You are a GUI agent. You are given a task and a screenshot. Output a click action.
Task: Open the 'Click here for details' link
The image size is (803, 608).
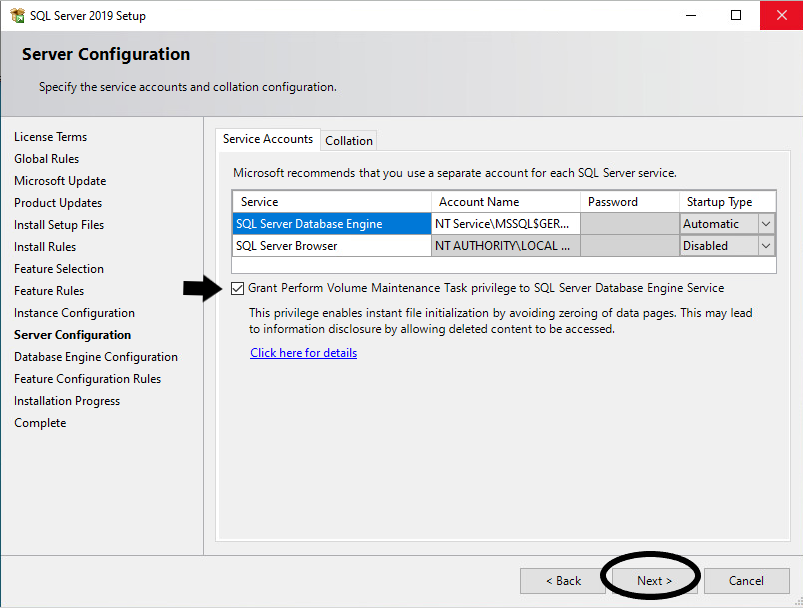(x=304, y=353)
